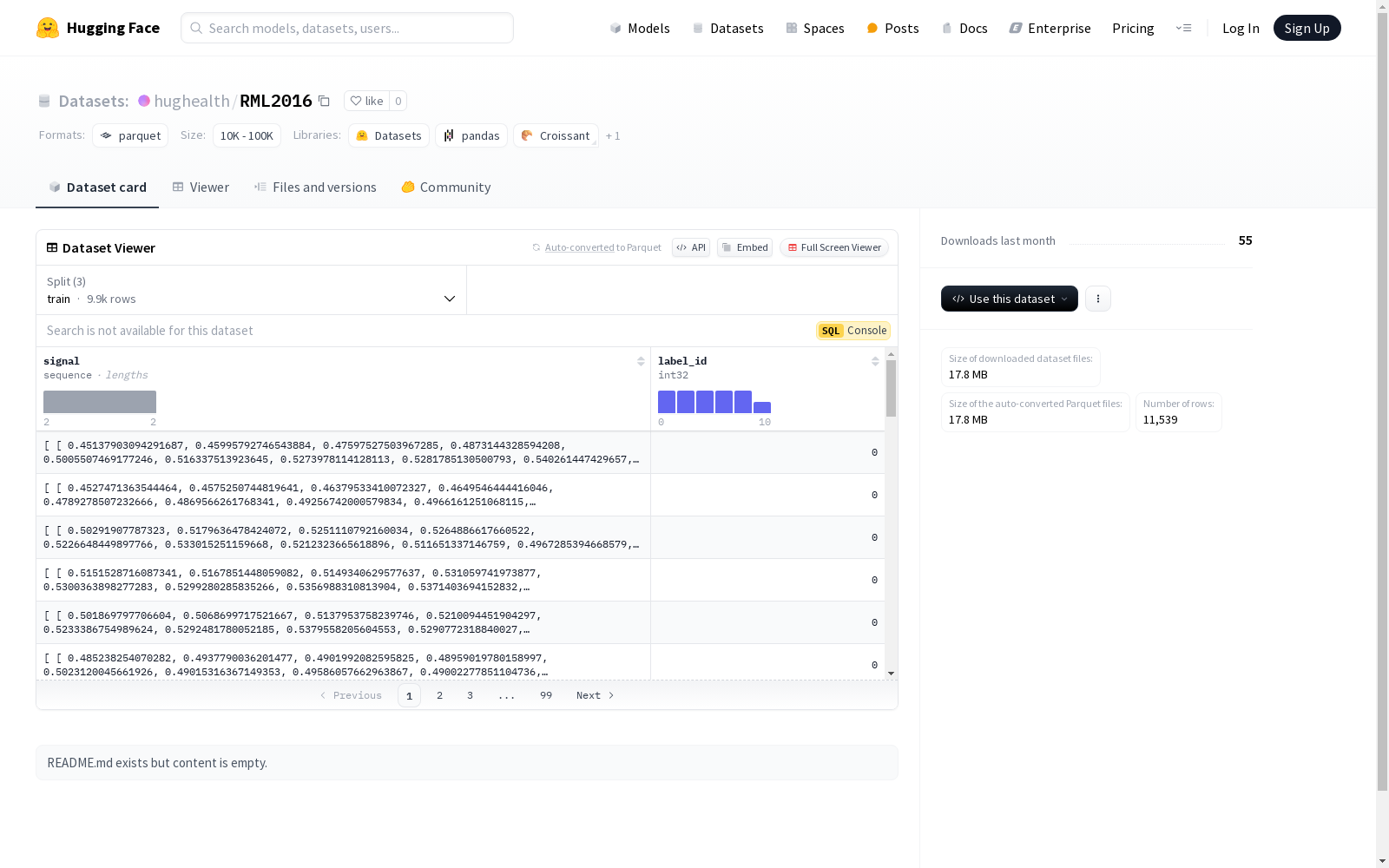Select the Dataset card tab
1389x868 pixels.
pyautogui.click(x=97, y=187)
